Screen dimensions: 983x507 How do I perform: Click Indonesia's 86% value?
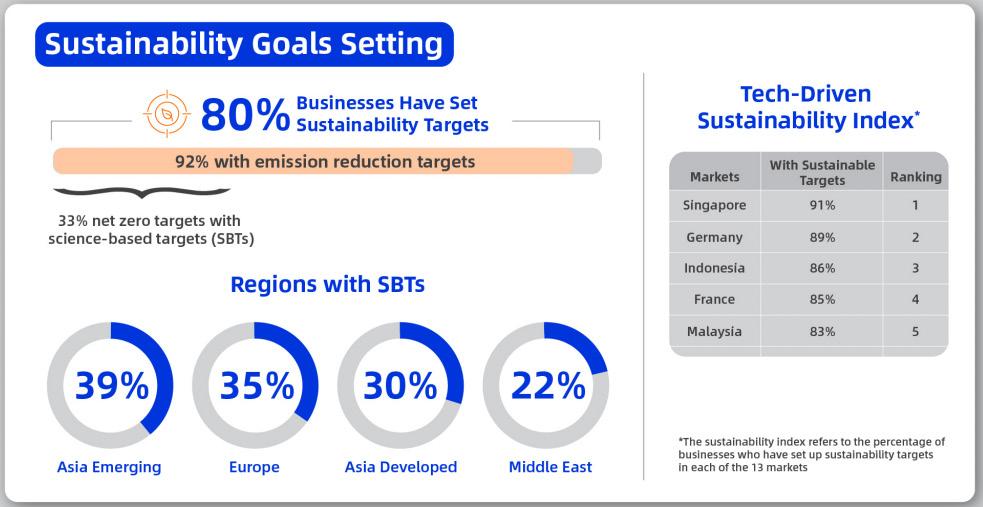pyautogui.click(x=822, y=268)
